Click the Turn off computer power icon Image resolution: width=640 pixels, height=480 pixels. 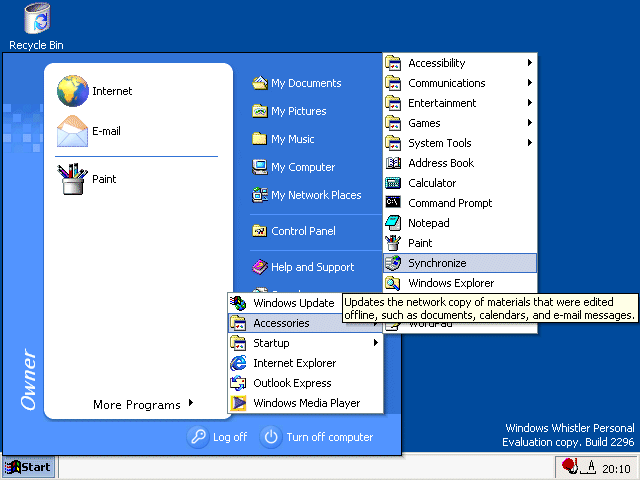[x=271, y=437]
